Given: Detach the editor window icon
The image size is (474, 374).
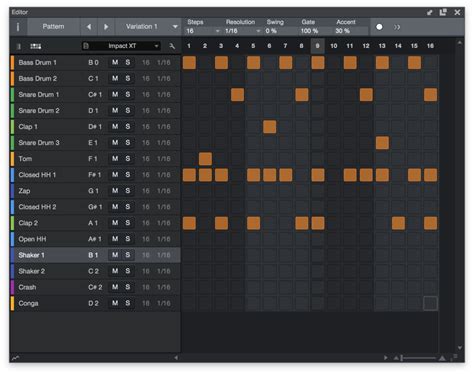Looking at the screenshot, I should pos(443,12).
